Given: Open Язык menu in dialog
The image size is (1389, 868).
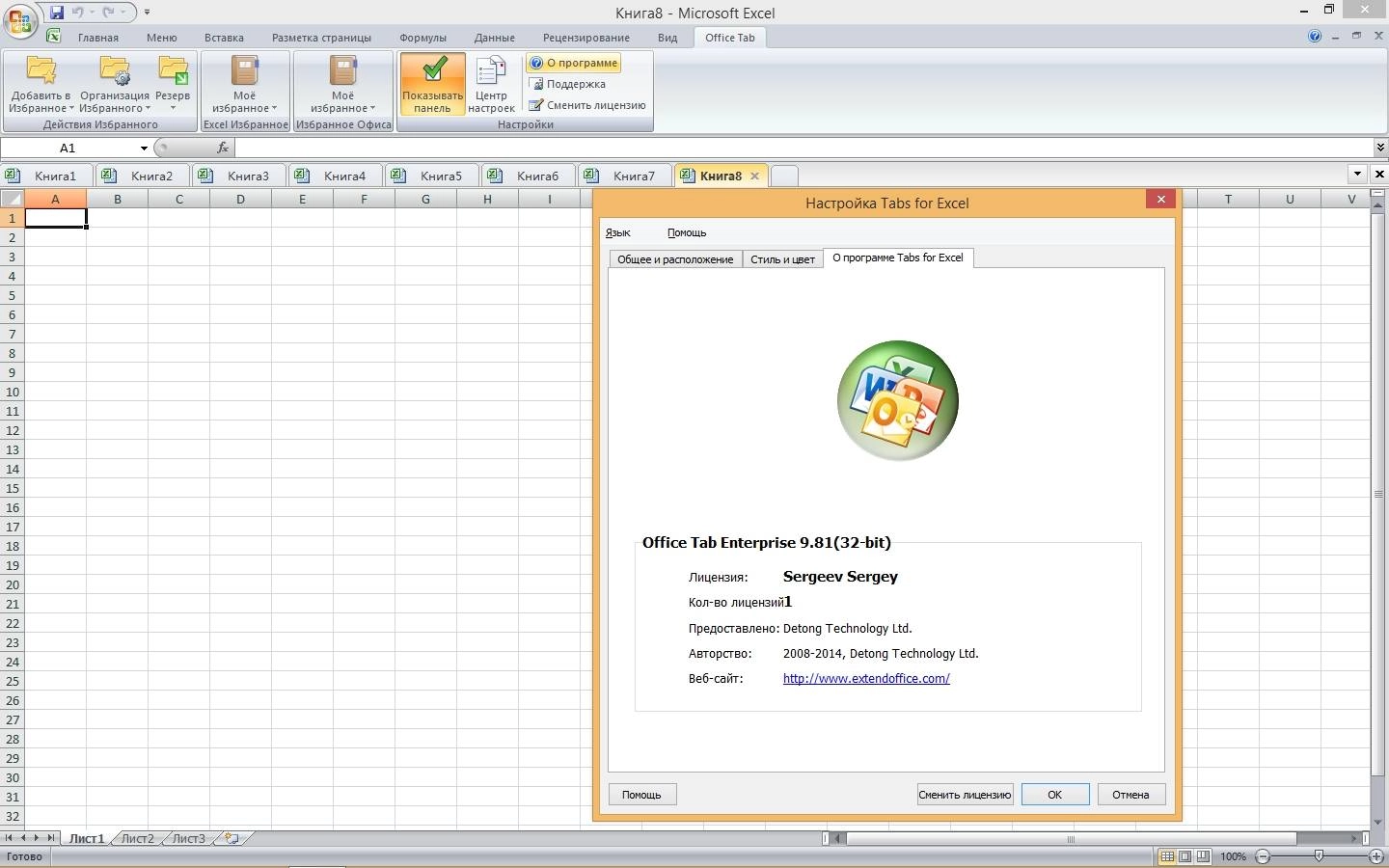Looking at the screenshot, I should 617,232.
